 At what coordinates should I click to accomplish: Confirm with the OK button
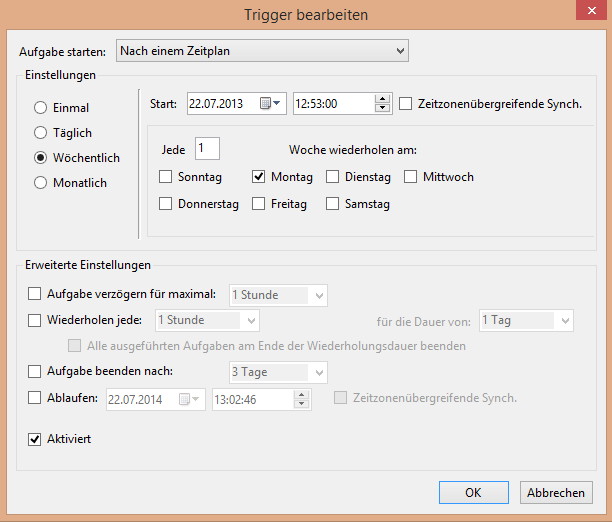coord(474,492)
